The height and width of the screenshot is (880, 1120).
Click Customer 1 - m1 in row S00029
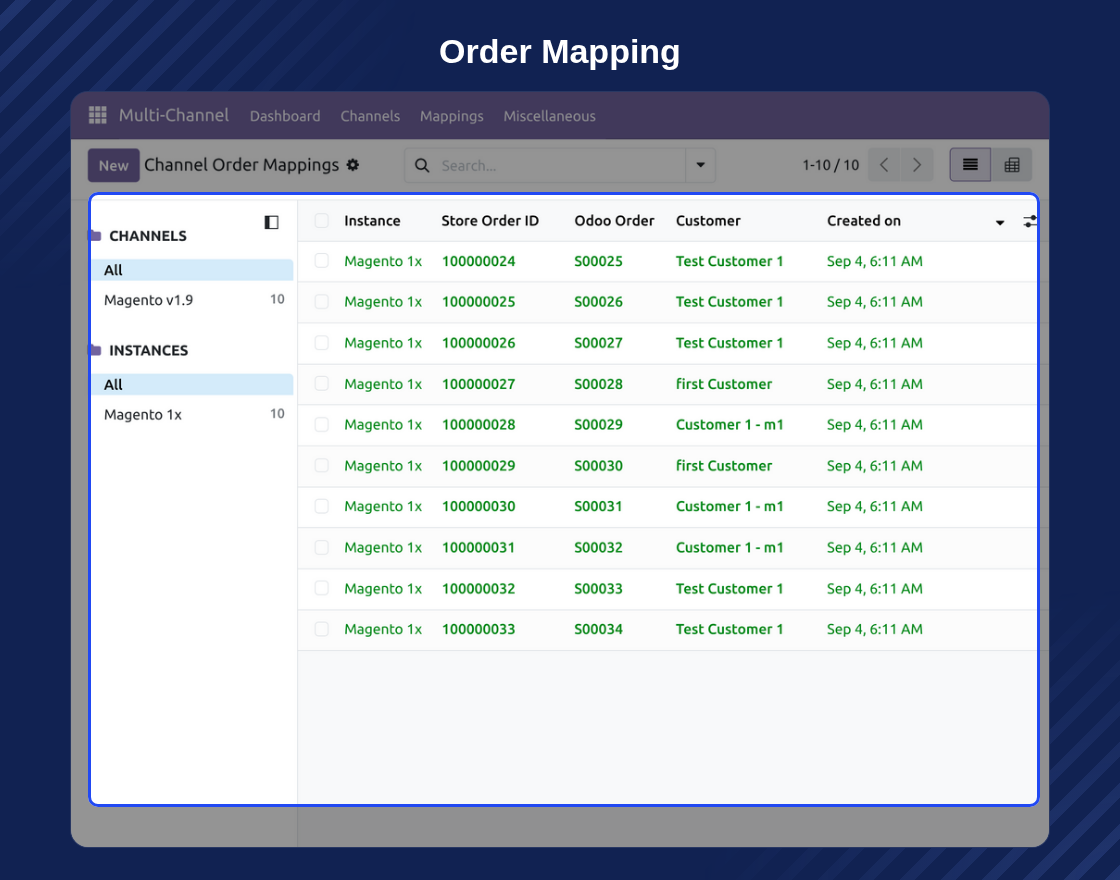[729, 425]
